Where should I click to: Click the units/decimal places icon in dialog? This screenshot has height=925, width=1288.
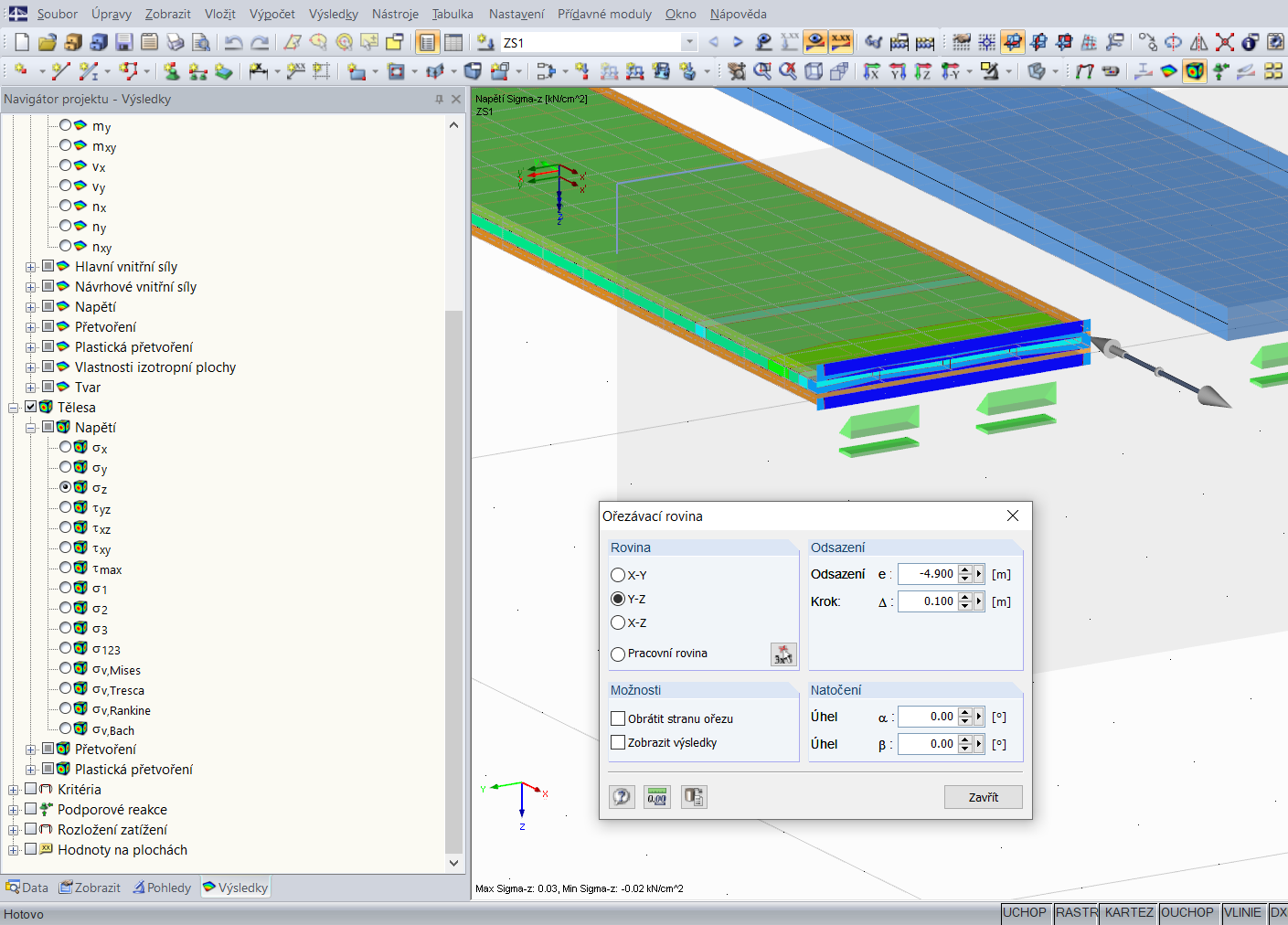click(656, 797)
